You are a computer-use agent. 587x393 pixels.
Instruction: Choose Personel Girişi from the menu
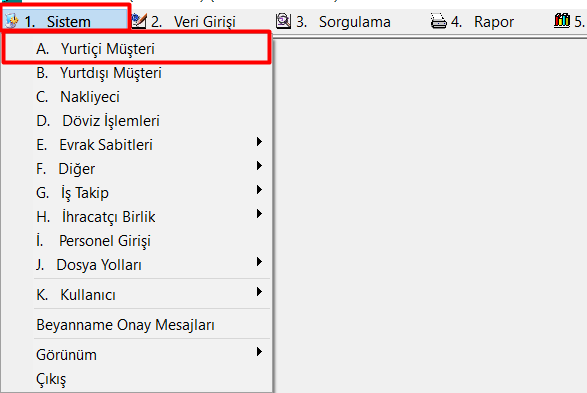coord(136,241)
